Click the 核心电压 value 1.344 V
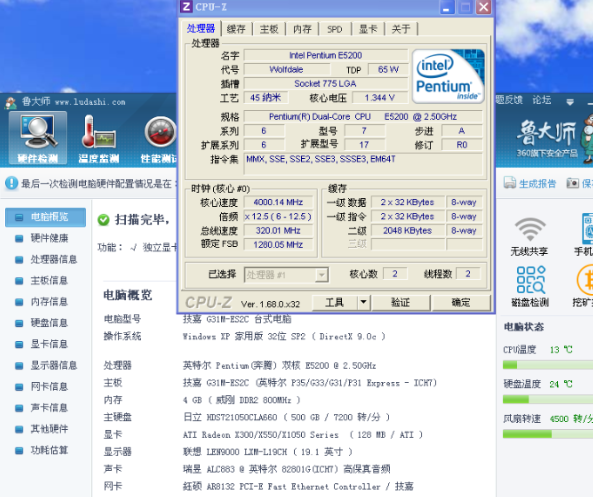Image resolution: width=593 pixels, height=501 pixels. (x=380, y=98)
